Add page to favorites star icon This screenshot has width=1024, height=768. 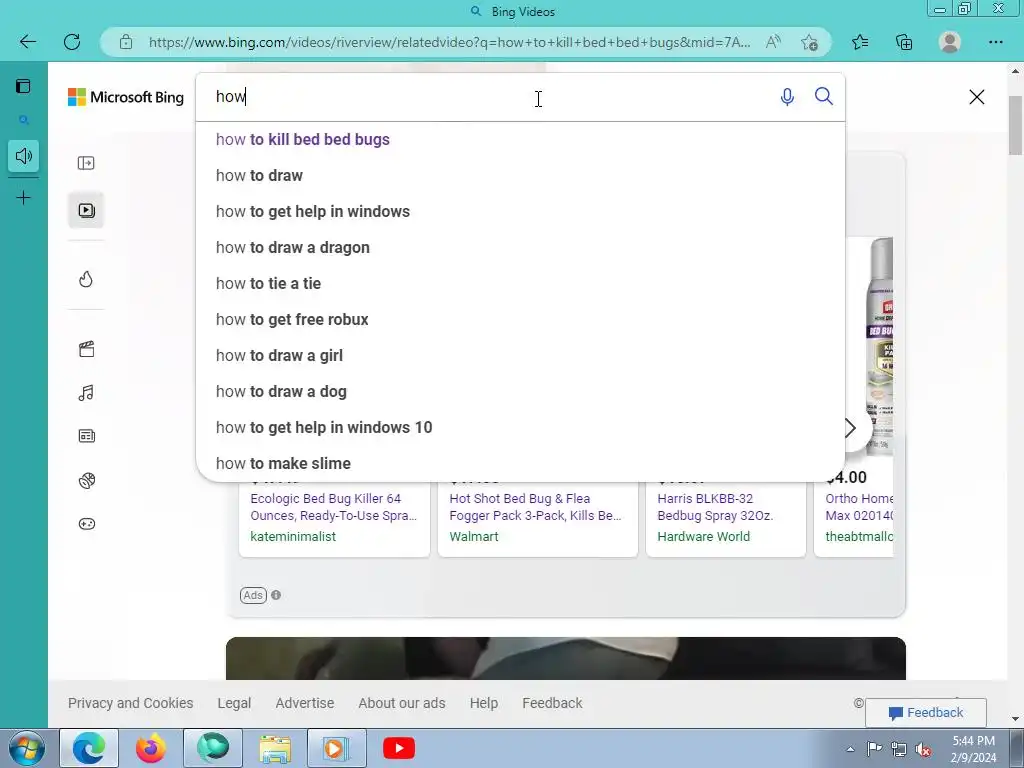809,42
